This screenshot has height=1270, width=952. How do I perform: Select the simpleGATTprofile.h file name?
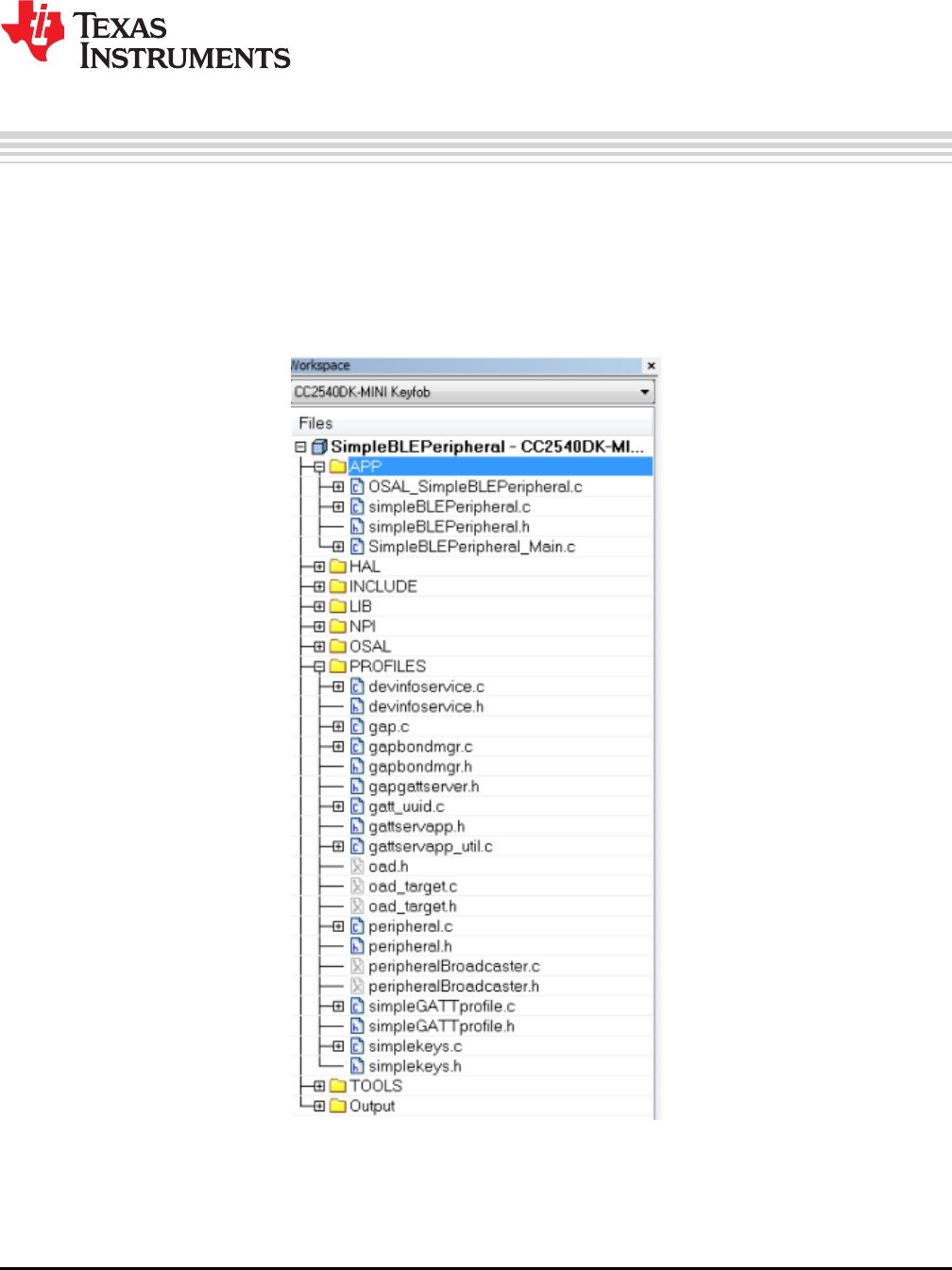coord(441,1026)
